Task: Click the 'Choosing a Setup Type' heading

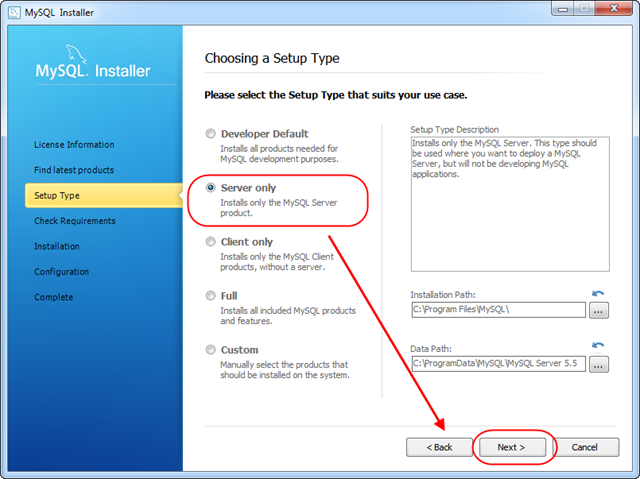Action: tap(272, 58)
